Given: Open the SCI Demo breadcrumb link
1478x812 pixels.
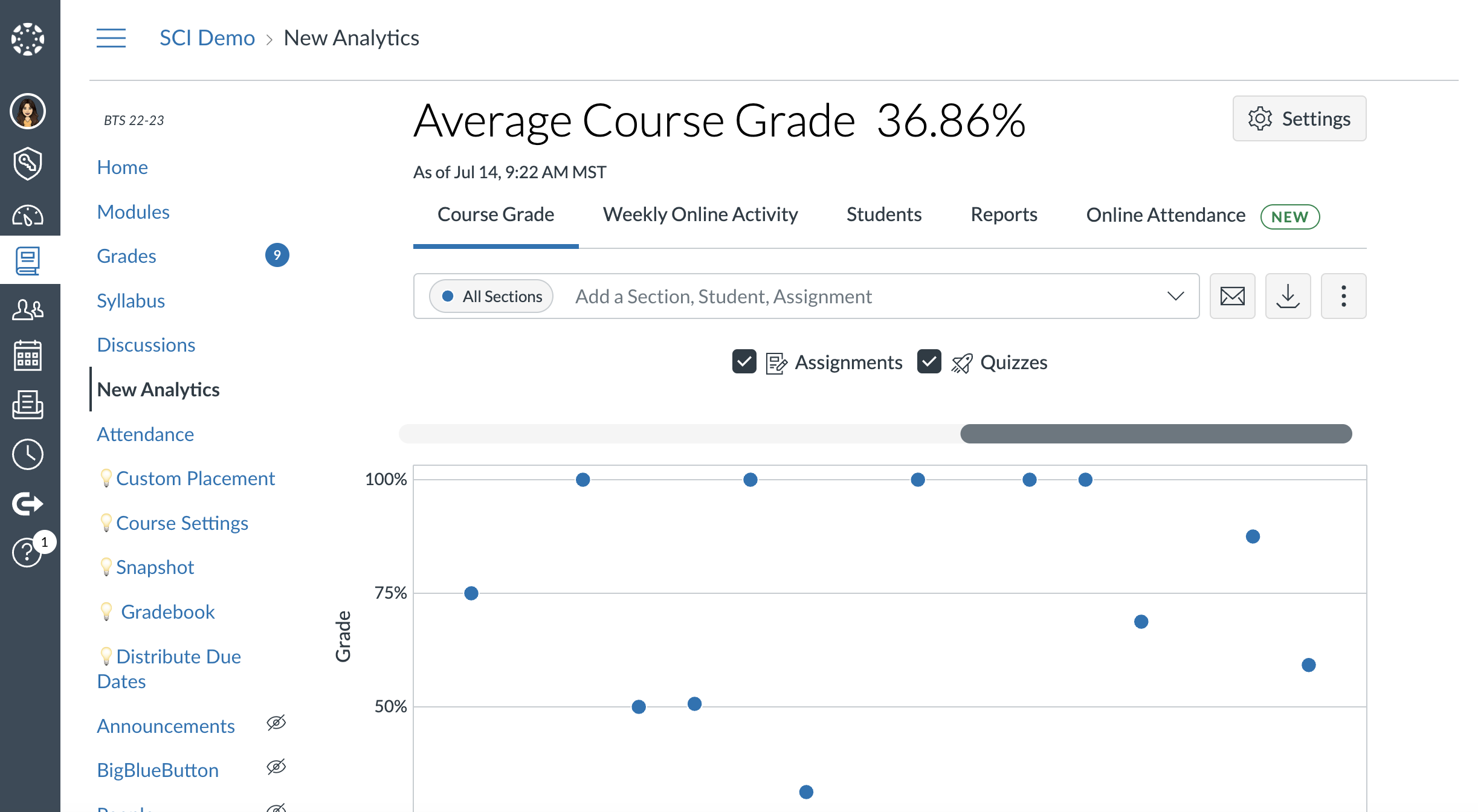Looking at the screenshot, I should (207, 38).
